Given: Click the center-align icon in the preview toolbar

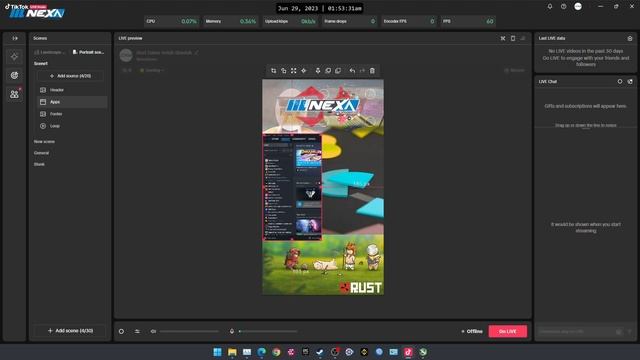Looking at the screenshot, I should click(304, 71).
